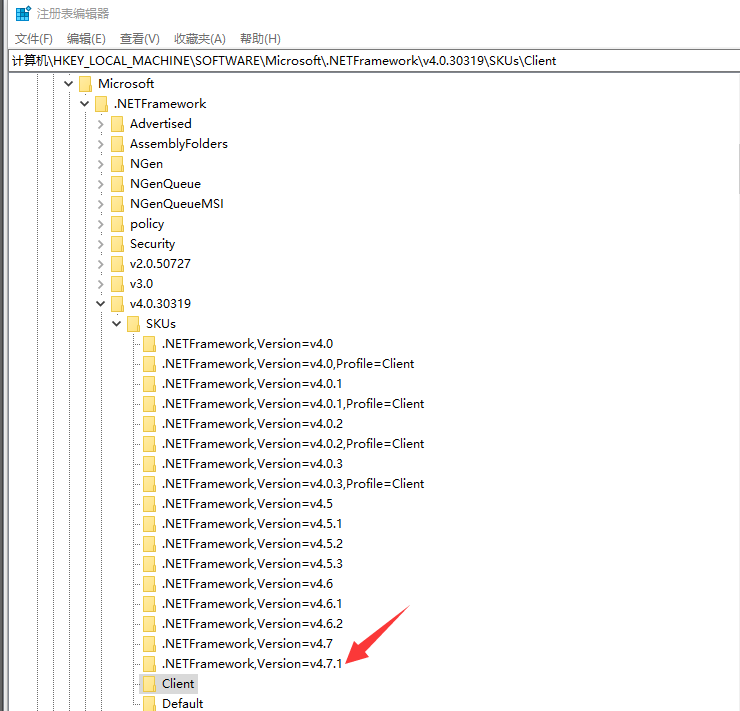740x711 pixels.
Task: Click the AssemblyFolders folder icon
Action: coord(118,144)
